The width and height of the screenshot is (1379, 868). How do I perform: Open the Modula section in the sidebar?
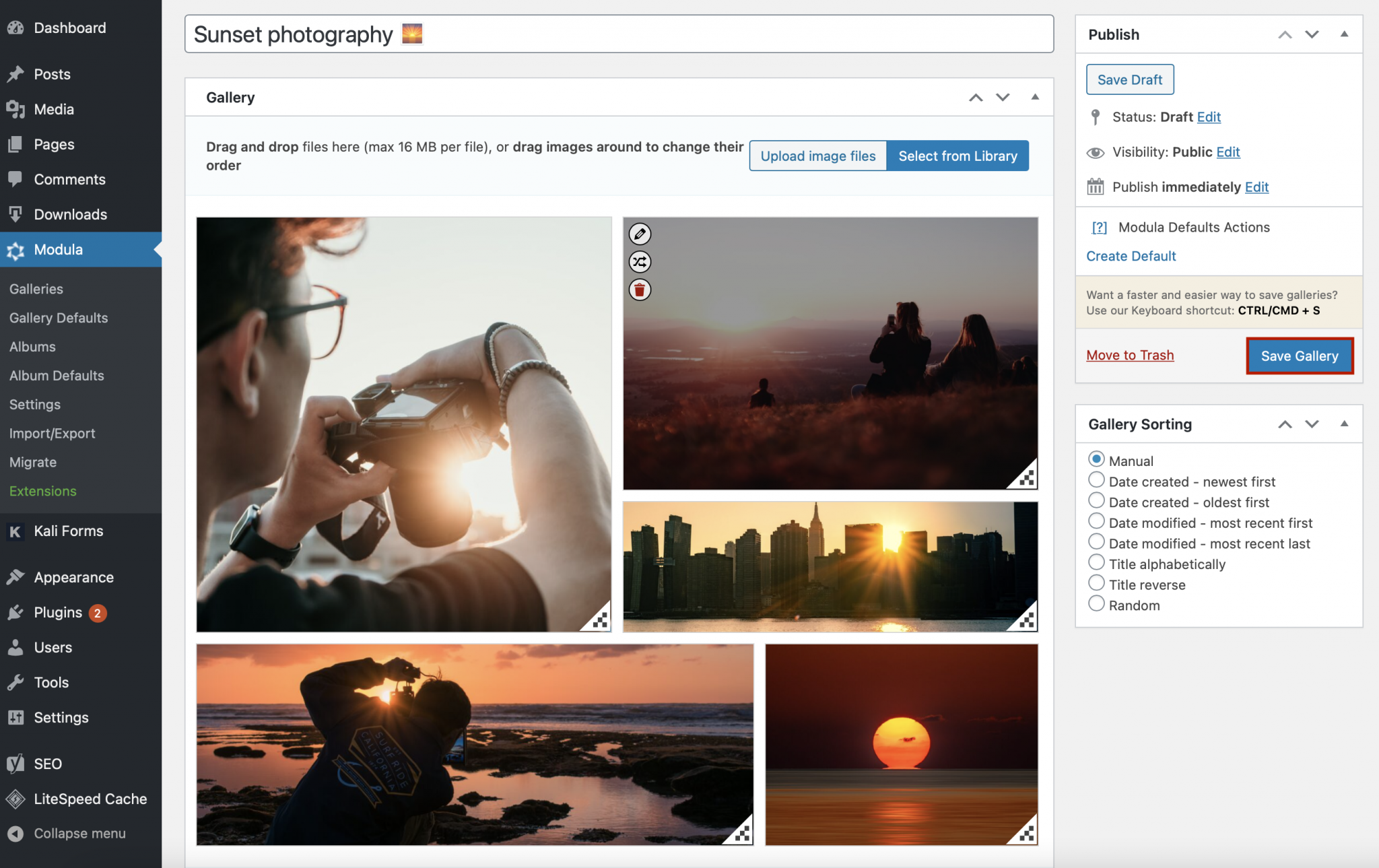click(x=58, y=249)
